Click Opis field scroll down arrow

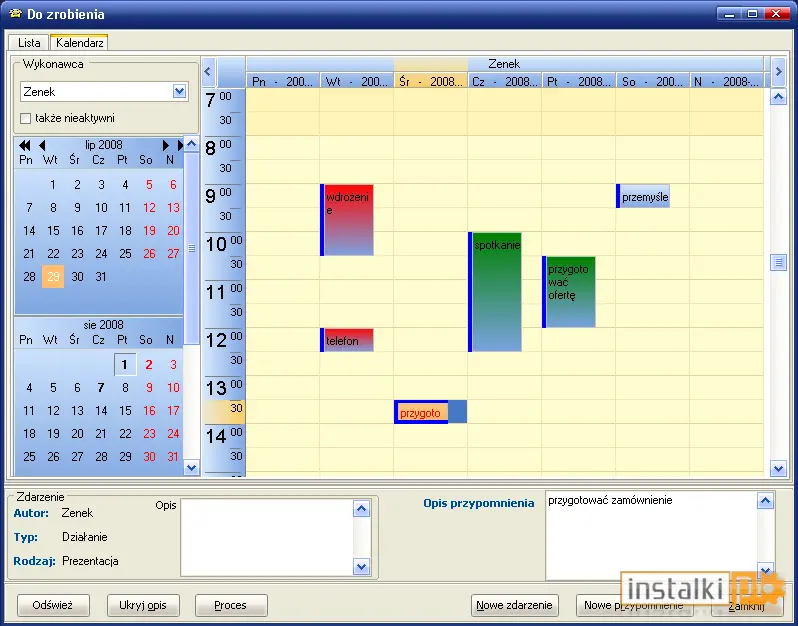[x=361, y=566]
